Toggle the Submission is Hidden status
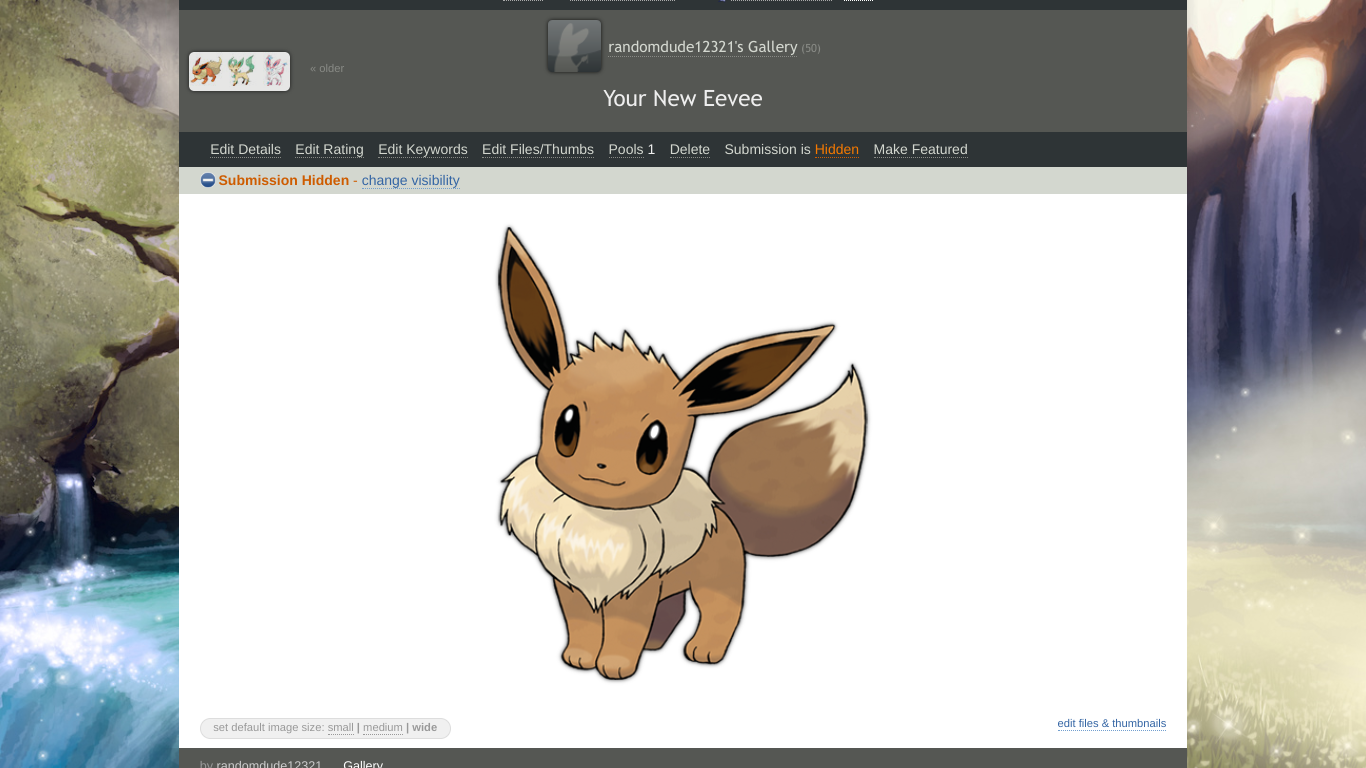 tap(791, 149)
